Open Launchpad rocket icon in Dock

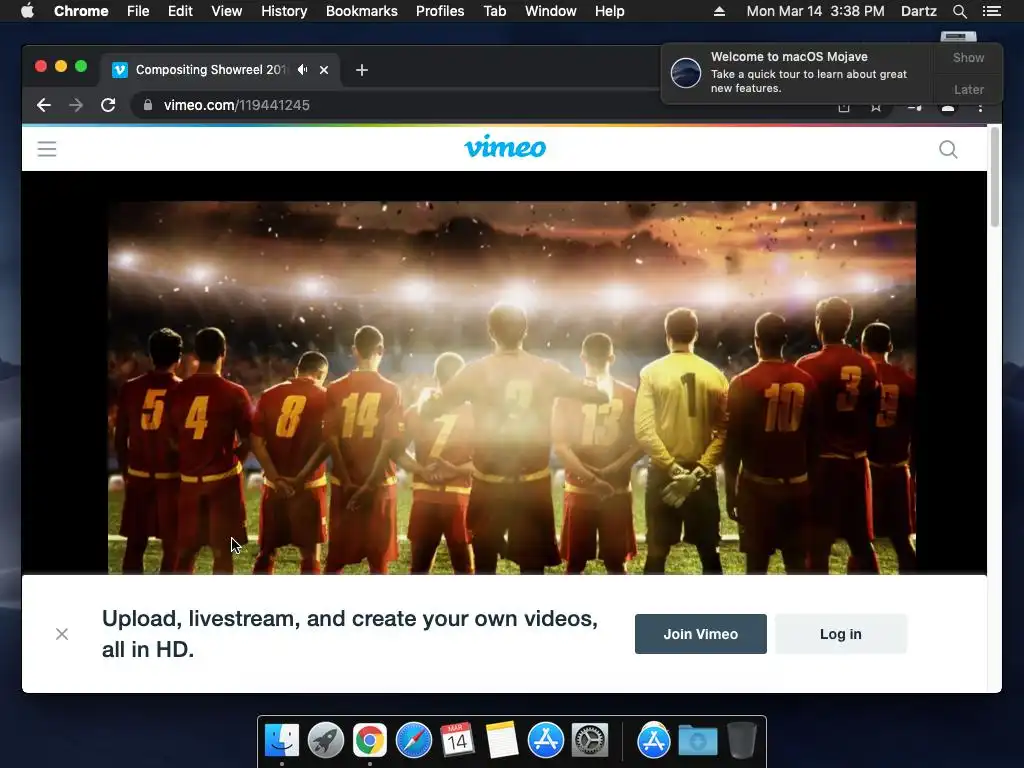[x=326, y=741]
